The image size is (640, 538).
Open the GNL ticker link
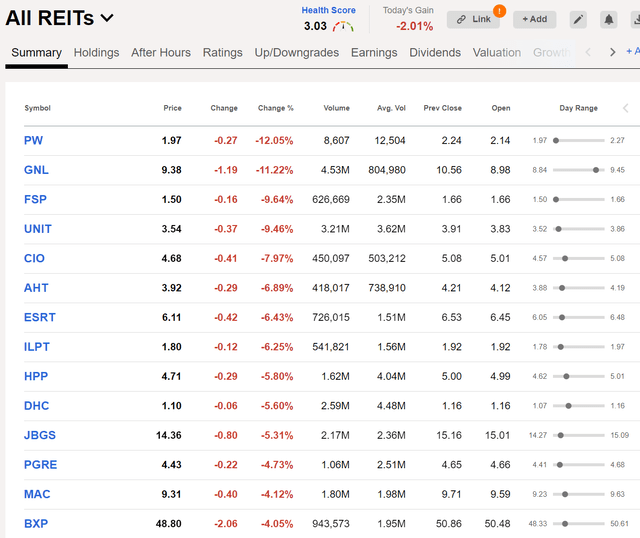tap(36, 170)
